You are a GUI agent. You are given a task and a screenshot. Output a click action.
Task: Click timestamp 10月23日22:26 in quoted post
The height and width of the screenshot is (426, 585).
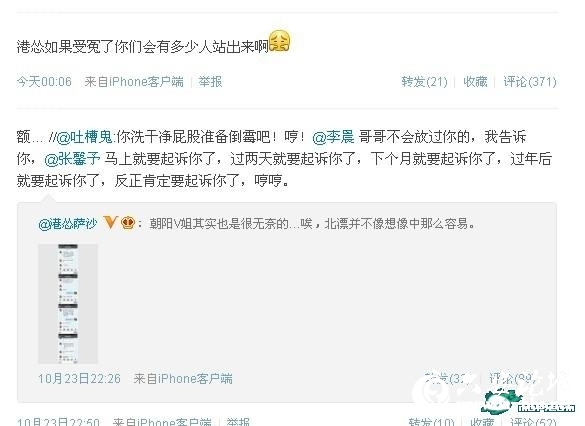(79, 379)
